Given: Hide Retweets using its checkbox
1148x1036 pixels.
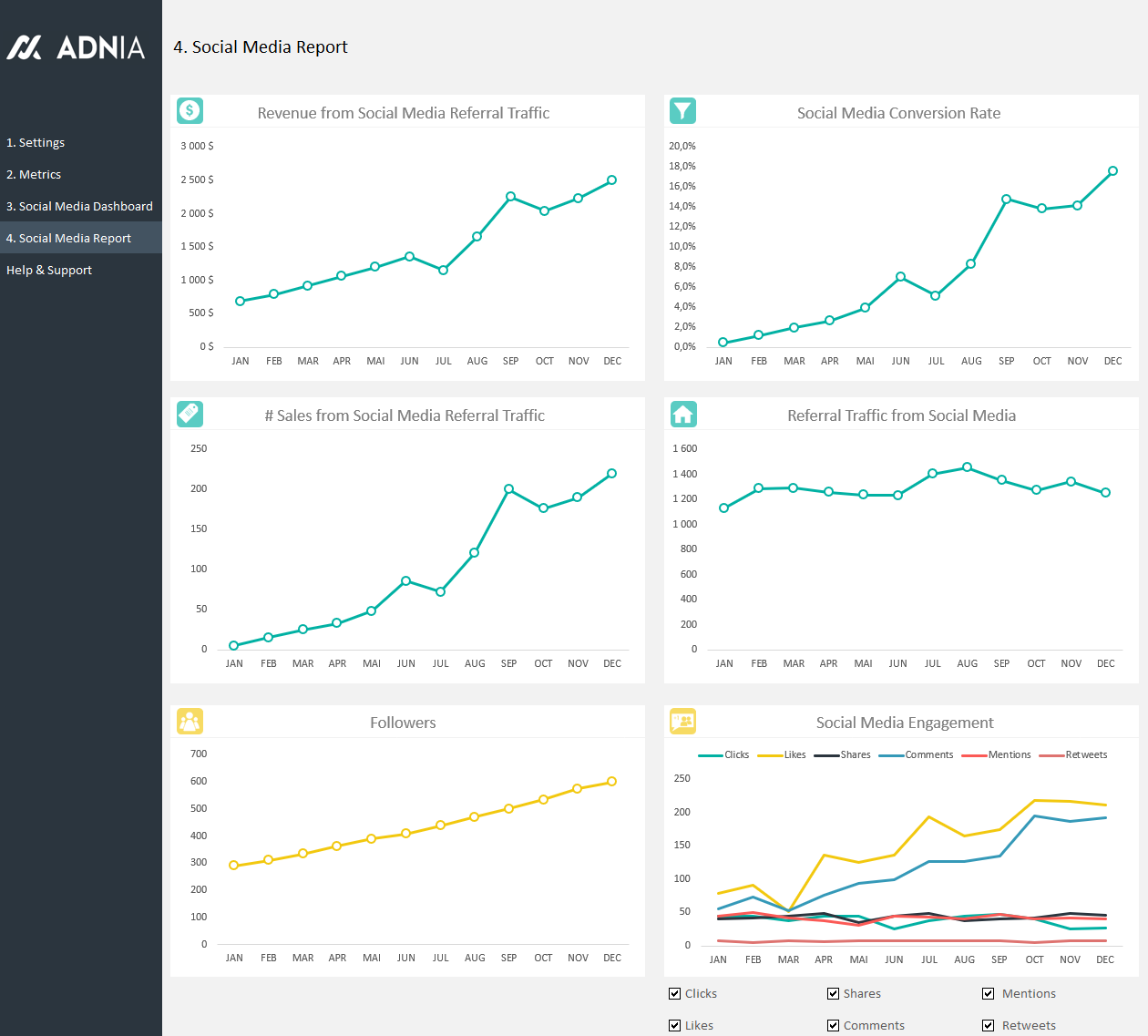Looking at the screenshot, I should (989, 1025).
